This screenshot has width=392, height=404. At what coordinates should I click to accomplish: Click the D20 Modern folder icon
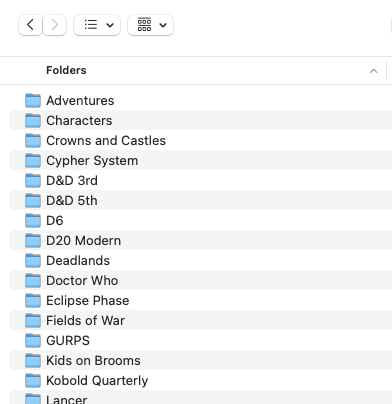click(33, 241)
